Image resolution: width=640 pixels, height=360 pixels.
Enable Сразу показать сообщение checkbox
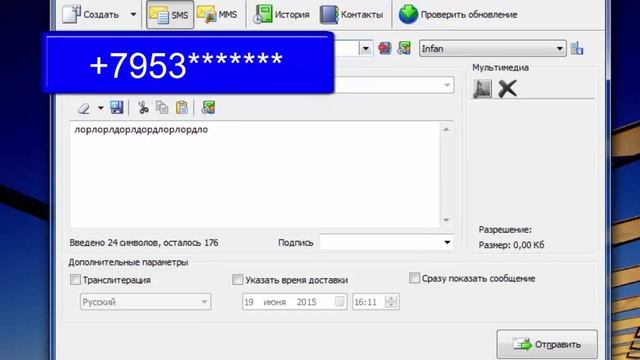(414, 278)
